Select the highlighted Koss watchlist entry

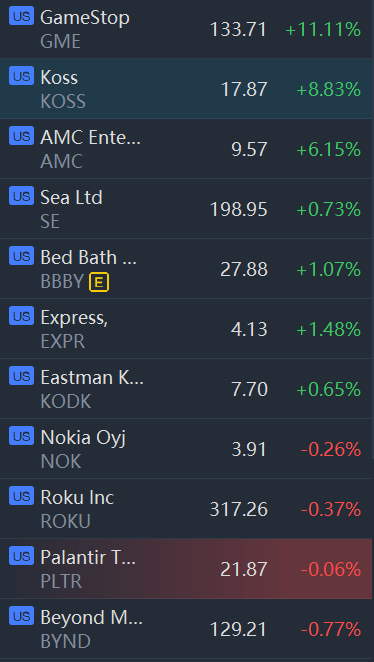click(187, 89)
